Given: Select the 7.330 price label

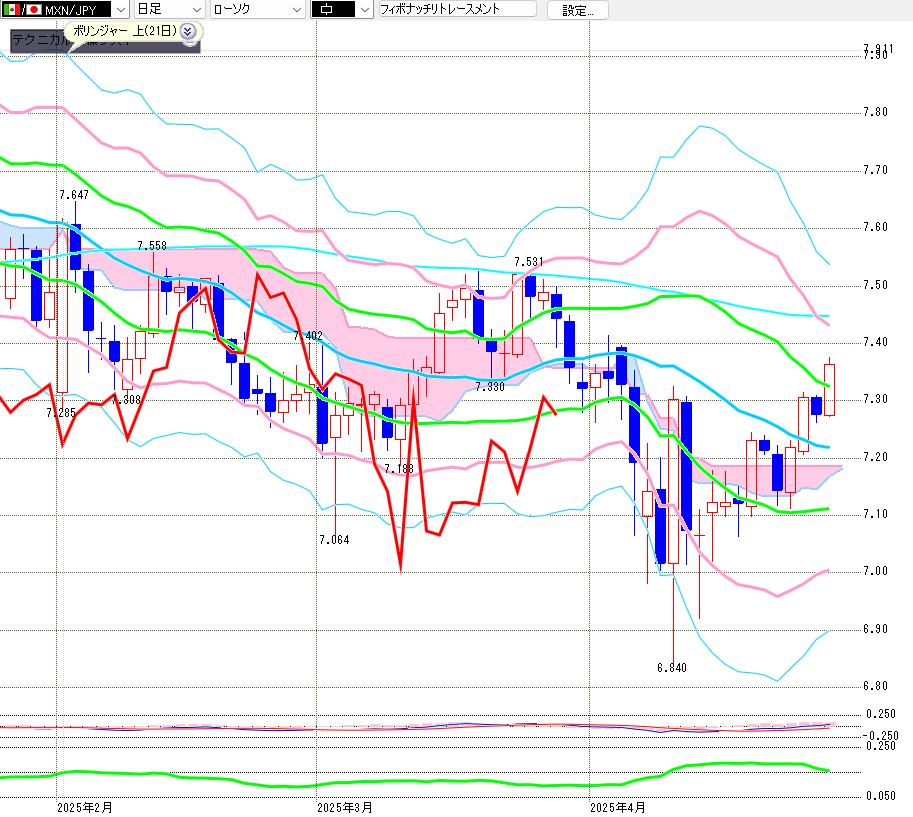Looking at the screenshot, I should [490, 387].
